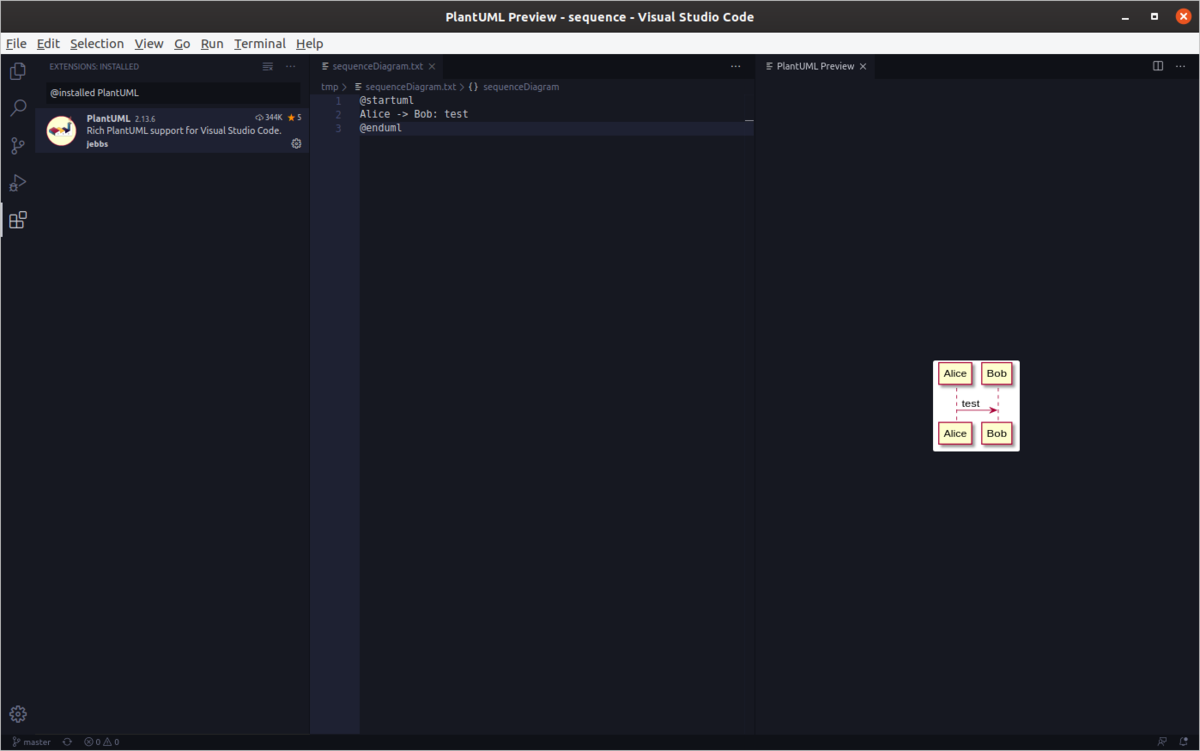Open the Explorer view in activity bar
Screen dimensions: 1200x751
[x=17, y=71]
